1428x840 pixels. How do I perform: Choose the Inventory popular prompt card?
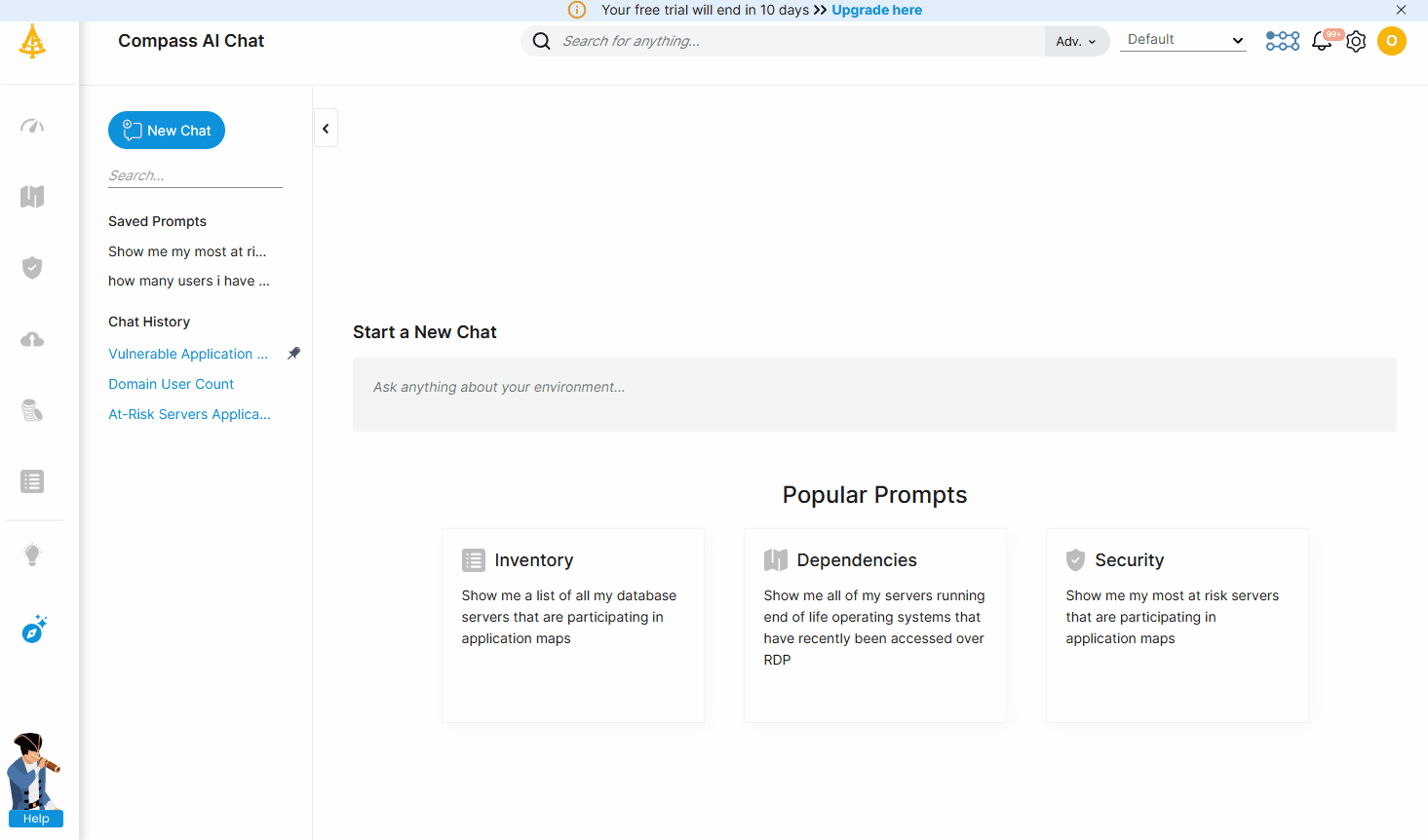[573, 626]
